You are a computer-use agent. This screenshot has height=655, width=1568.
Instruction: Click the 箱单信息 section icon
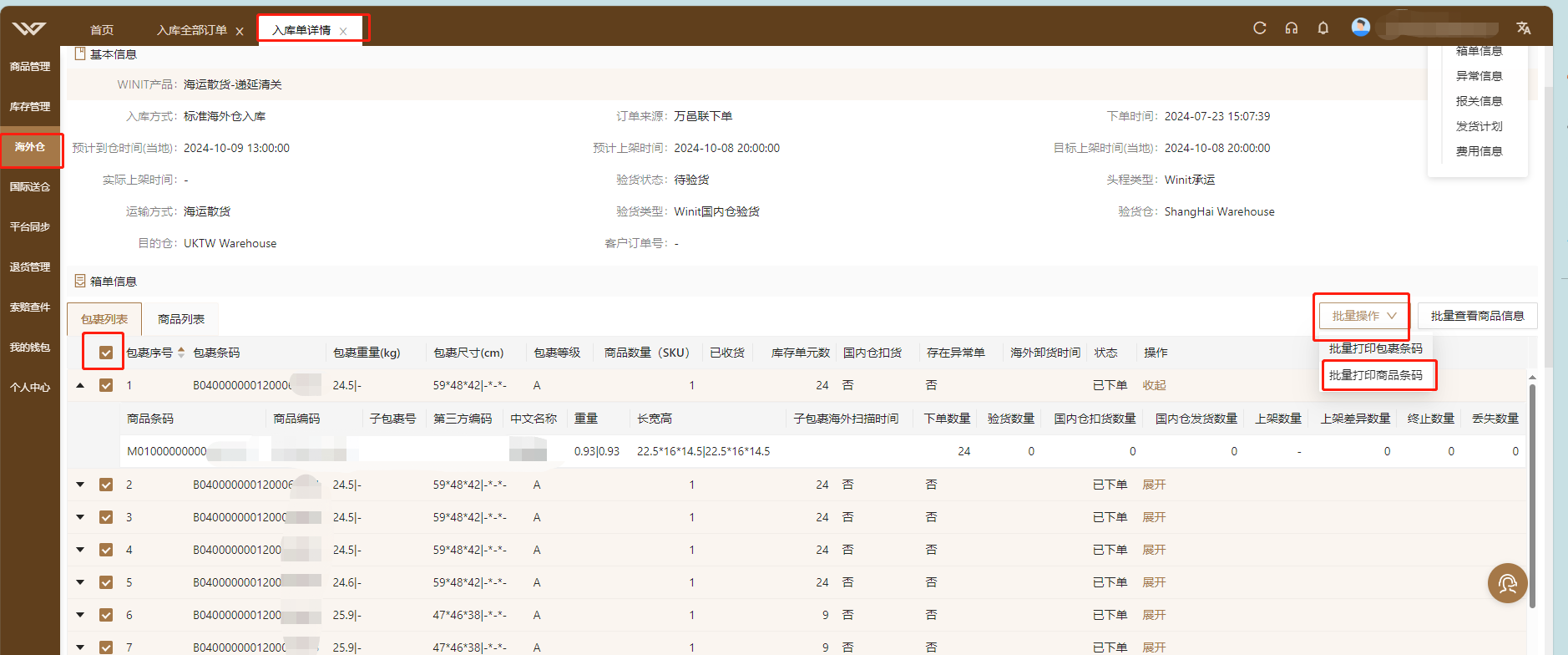[80, 281]
